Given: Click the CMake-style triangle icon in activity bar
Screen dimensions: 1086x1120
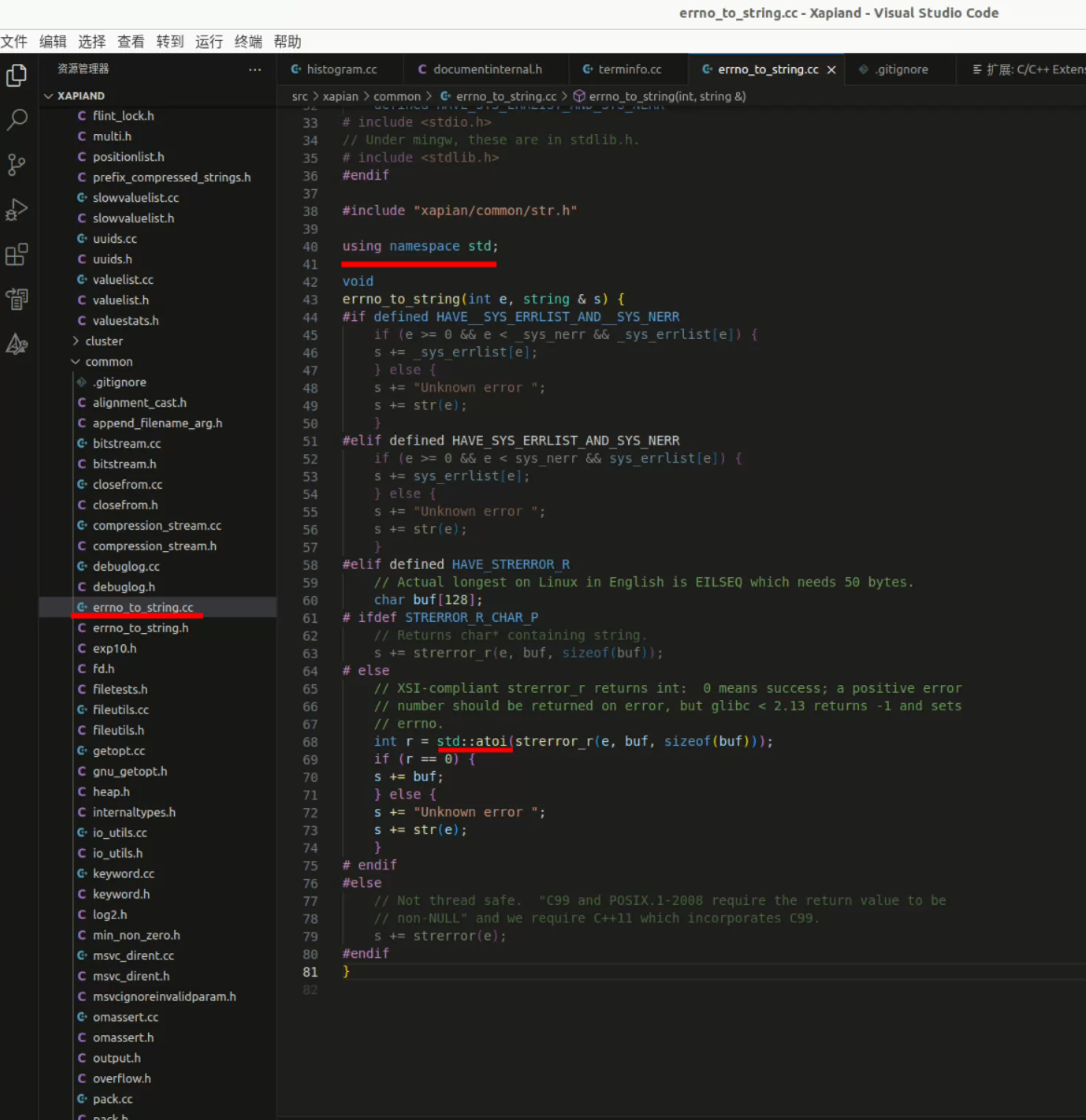Looking at the screenshot, I should pyautogui.click(x=17, y=344).
